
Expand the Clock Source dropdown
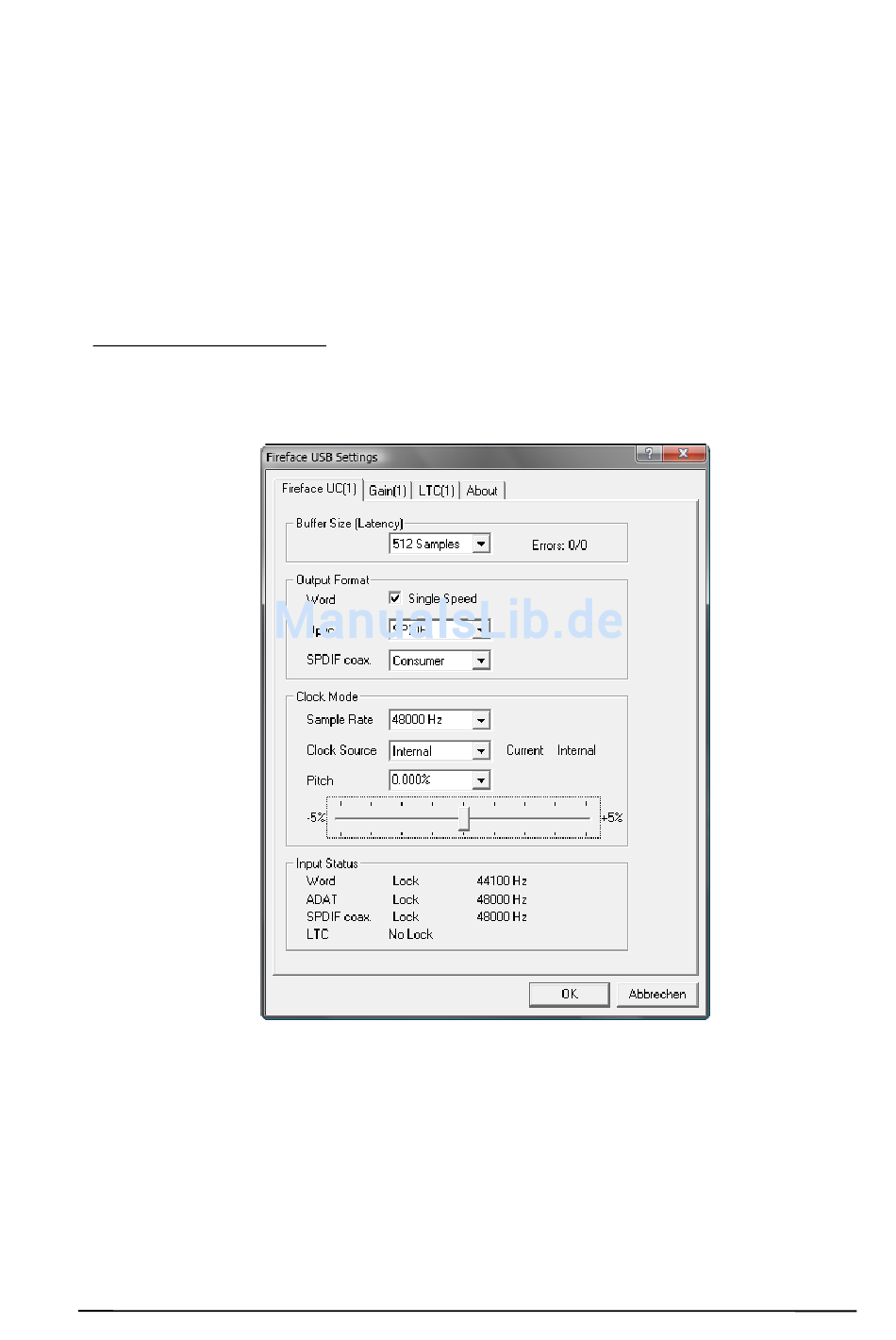[x=481, y=751]
